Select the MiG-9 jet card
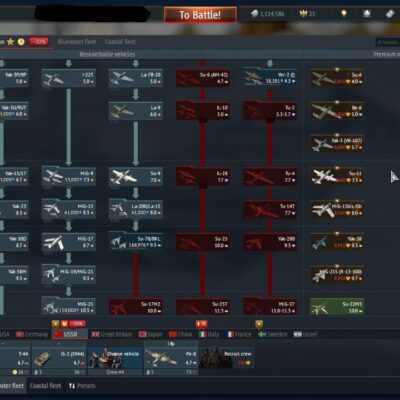This screenshot has height=400, width=400. [69, 177]
